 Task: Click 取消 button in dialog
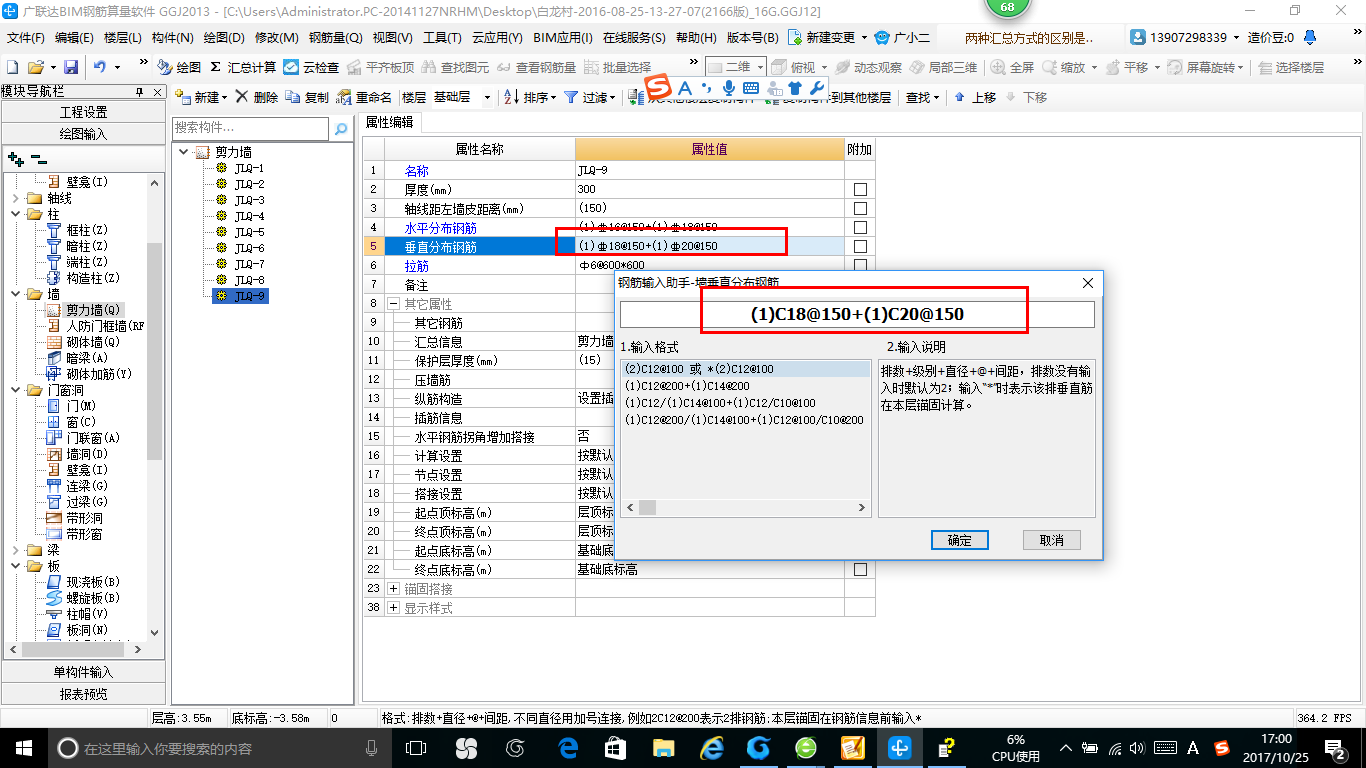[1052, 540]
